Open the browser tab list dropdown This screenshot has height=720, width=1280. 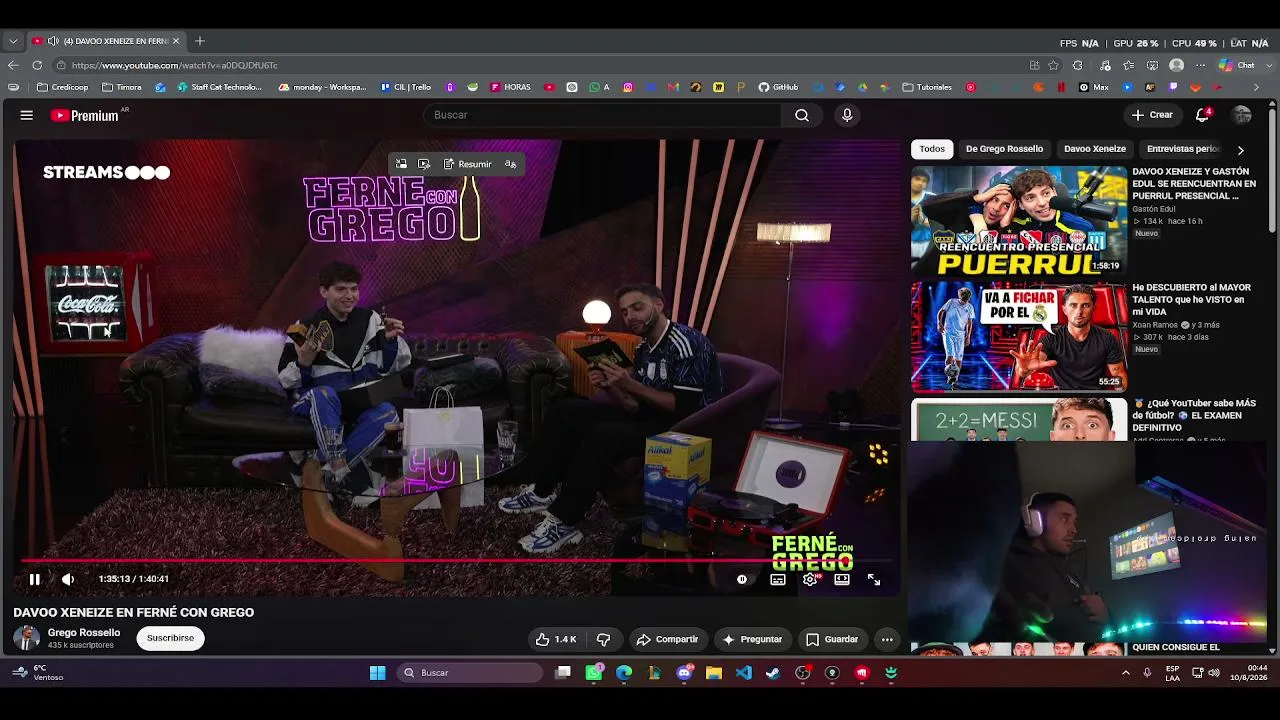tap(13, 41)
